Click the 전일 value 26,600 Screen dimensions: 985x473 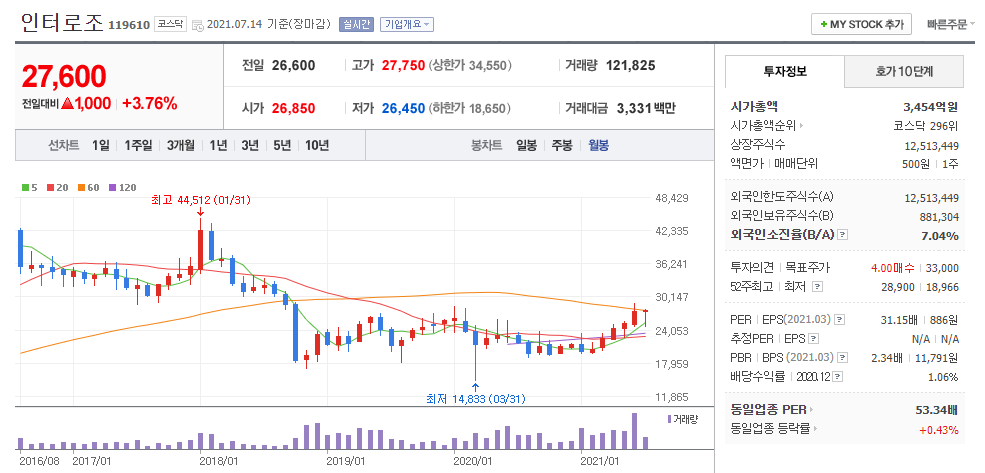point(293,65)
